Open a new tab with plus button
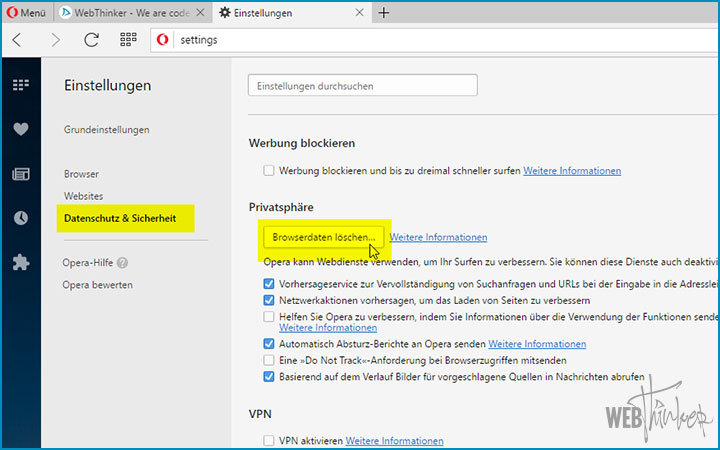The height and width of the screenshot is (450, 720). tap(384, 13)
